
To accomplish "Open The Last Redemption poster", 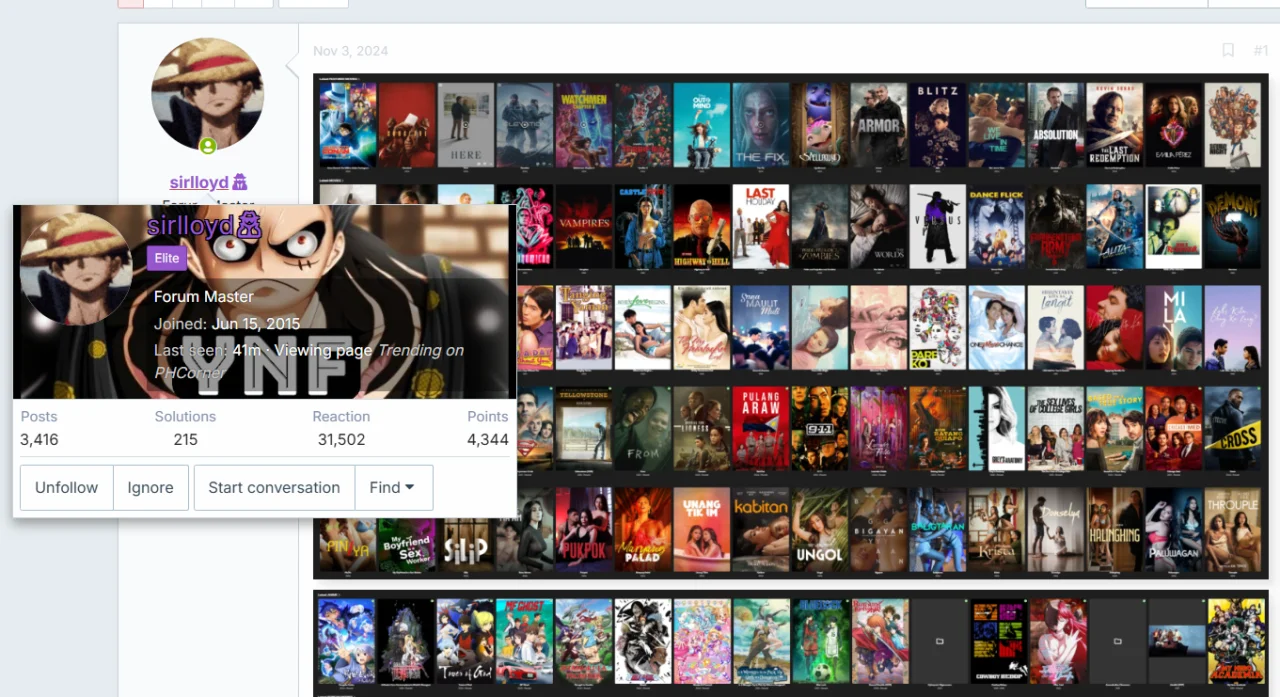I will (1115, 124).
